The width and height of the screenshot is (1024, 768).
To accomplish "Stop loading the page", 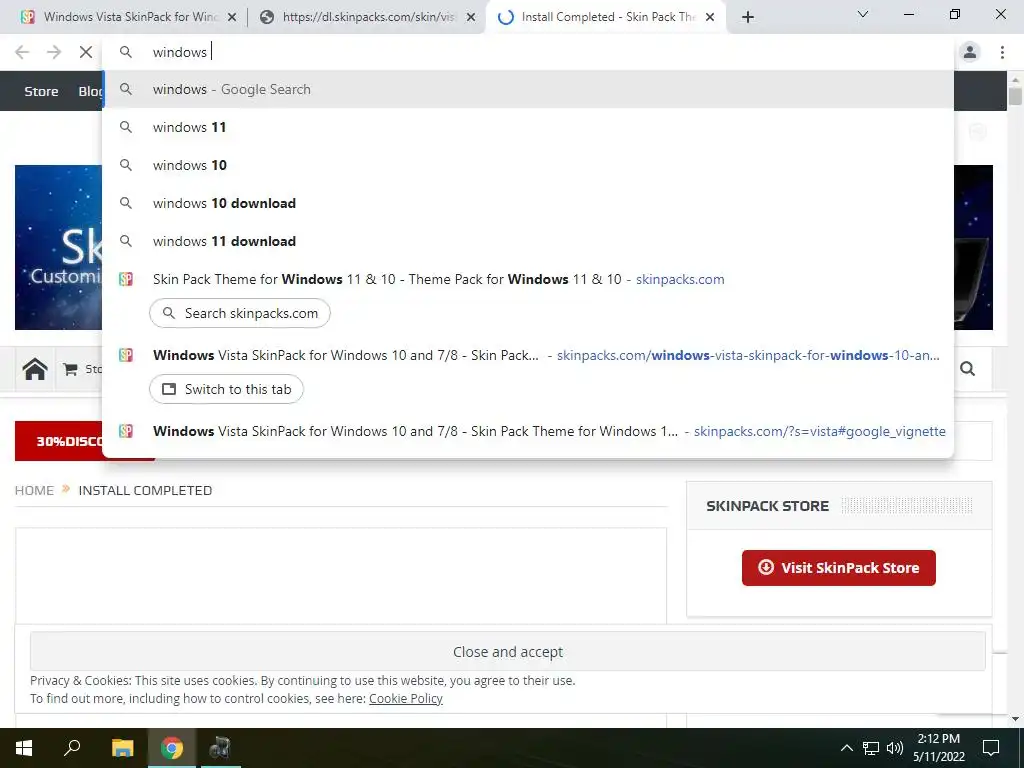I will [x=86, y=52].
